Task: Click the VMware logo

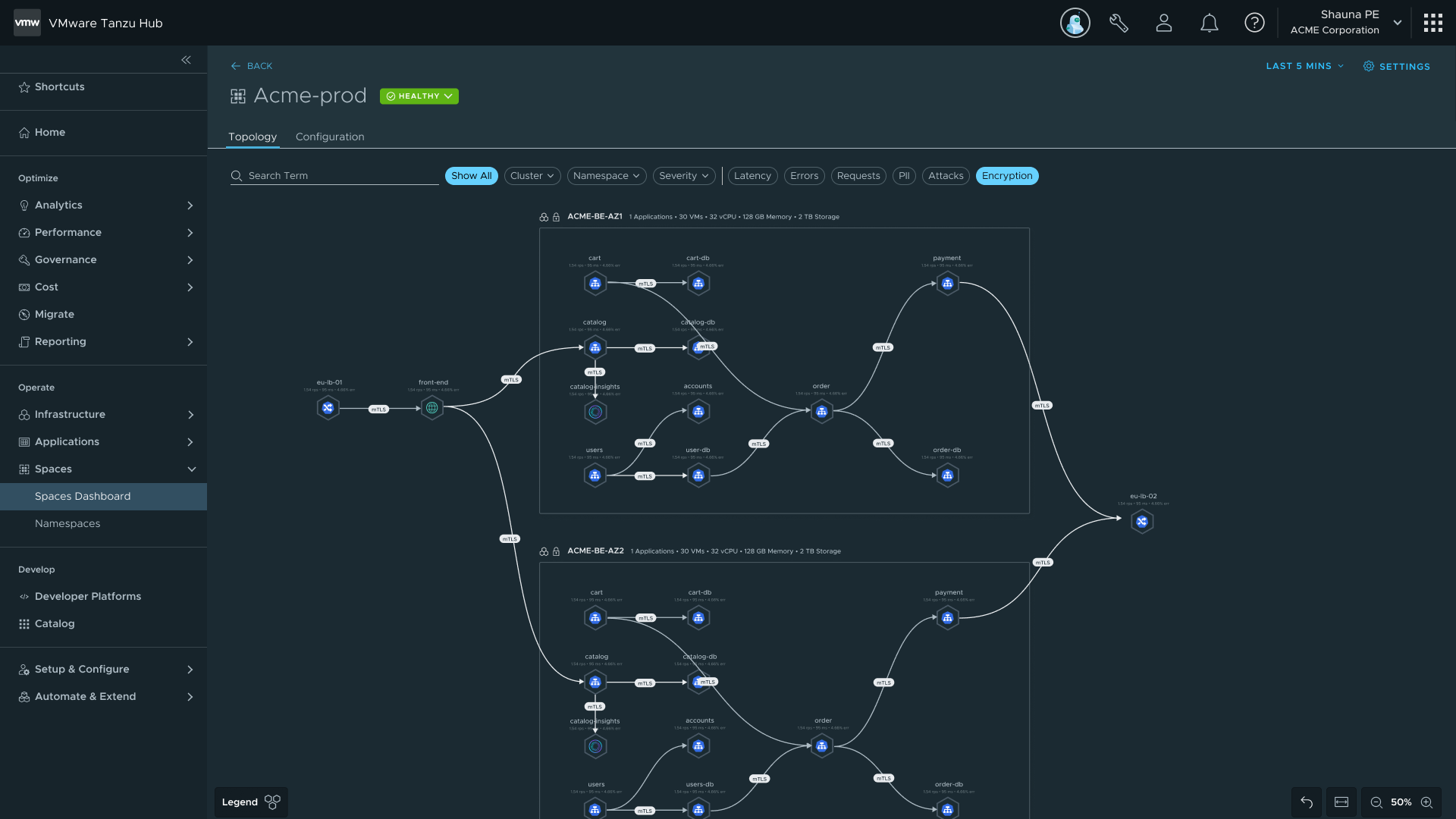Action: pyautogui.click(x=27, y=23)
